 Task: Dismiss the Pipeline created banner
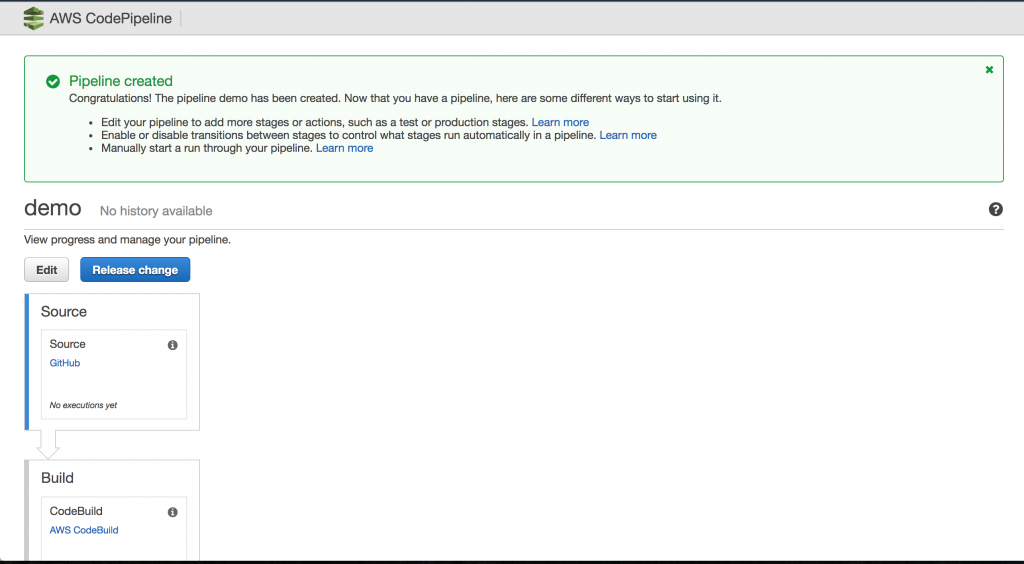click(989, 70)
